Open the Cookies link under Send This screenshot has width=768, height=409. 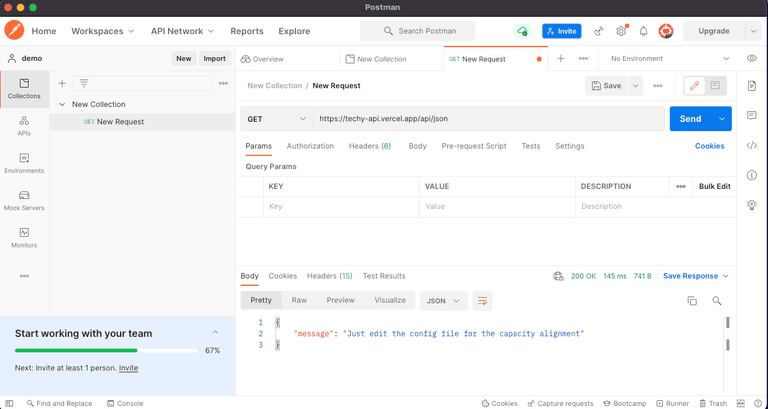coord(709,146)
